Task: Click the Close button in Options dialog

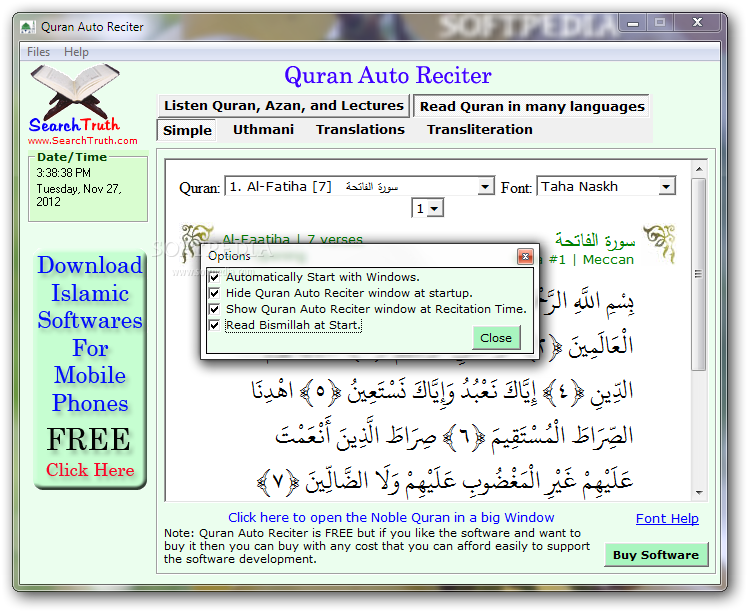Action: coord(496,338)
